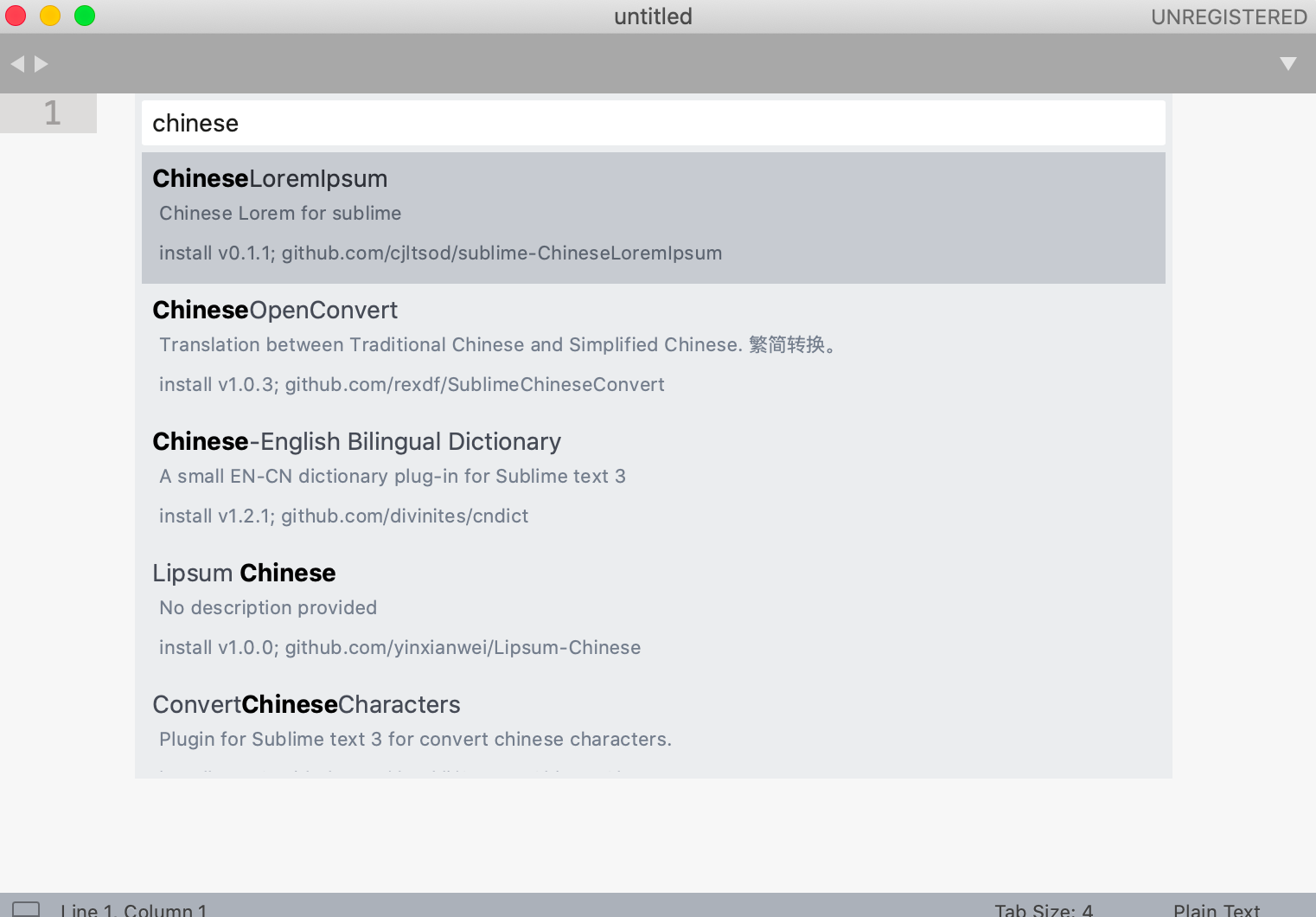Screen dimensions: 1316x917
Task: Click the chinese search input field
Action: pos(654,123)
